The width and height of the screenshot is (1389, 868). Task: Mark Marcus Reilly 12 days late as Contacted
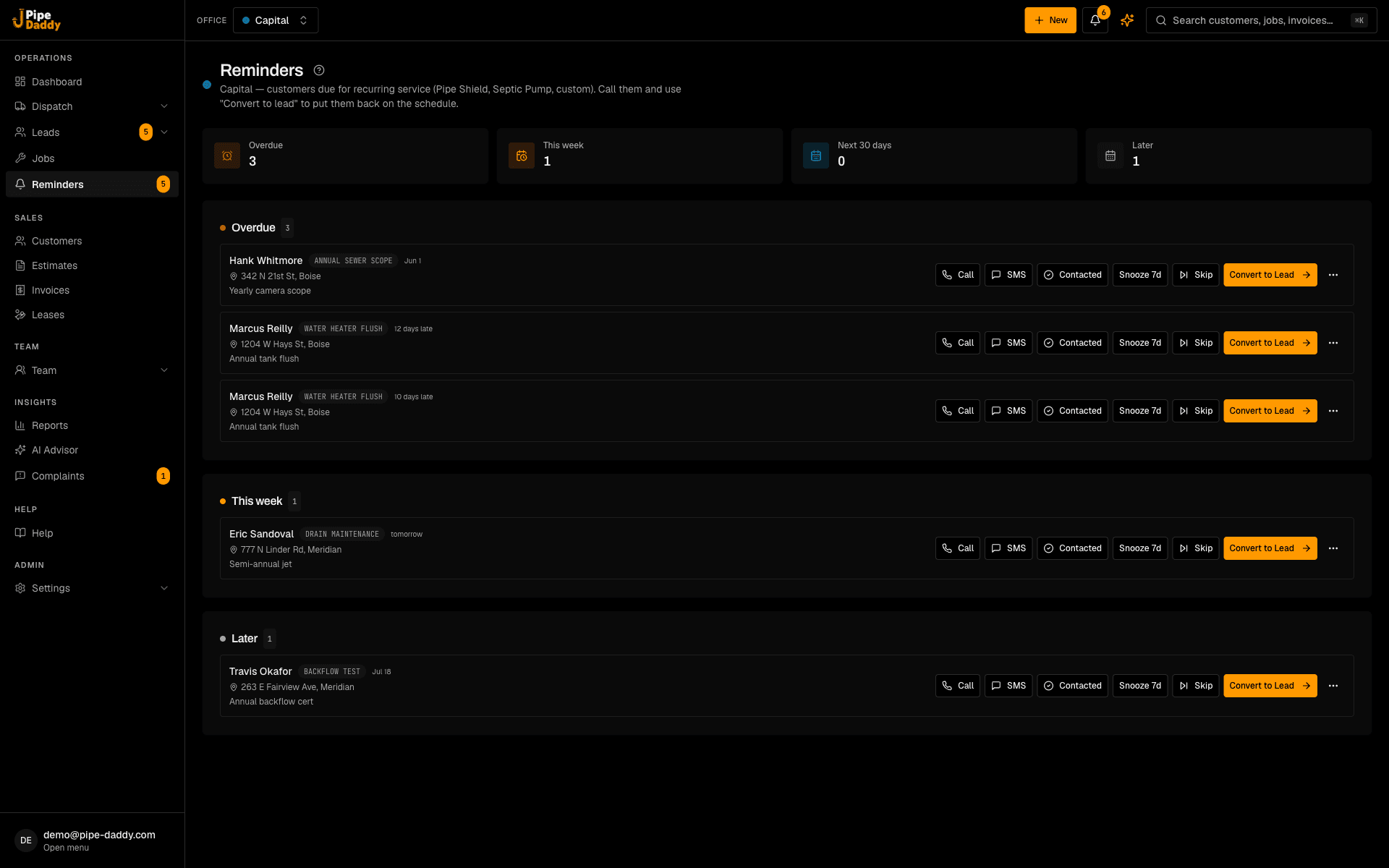tap(1072, 343)
